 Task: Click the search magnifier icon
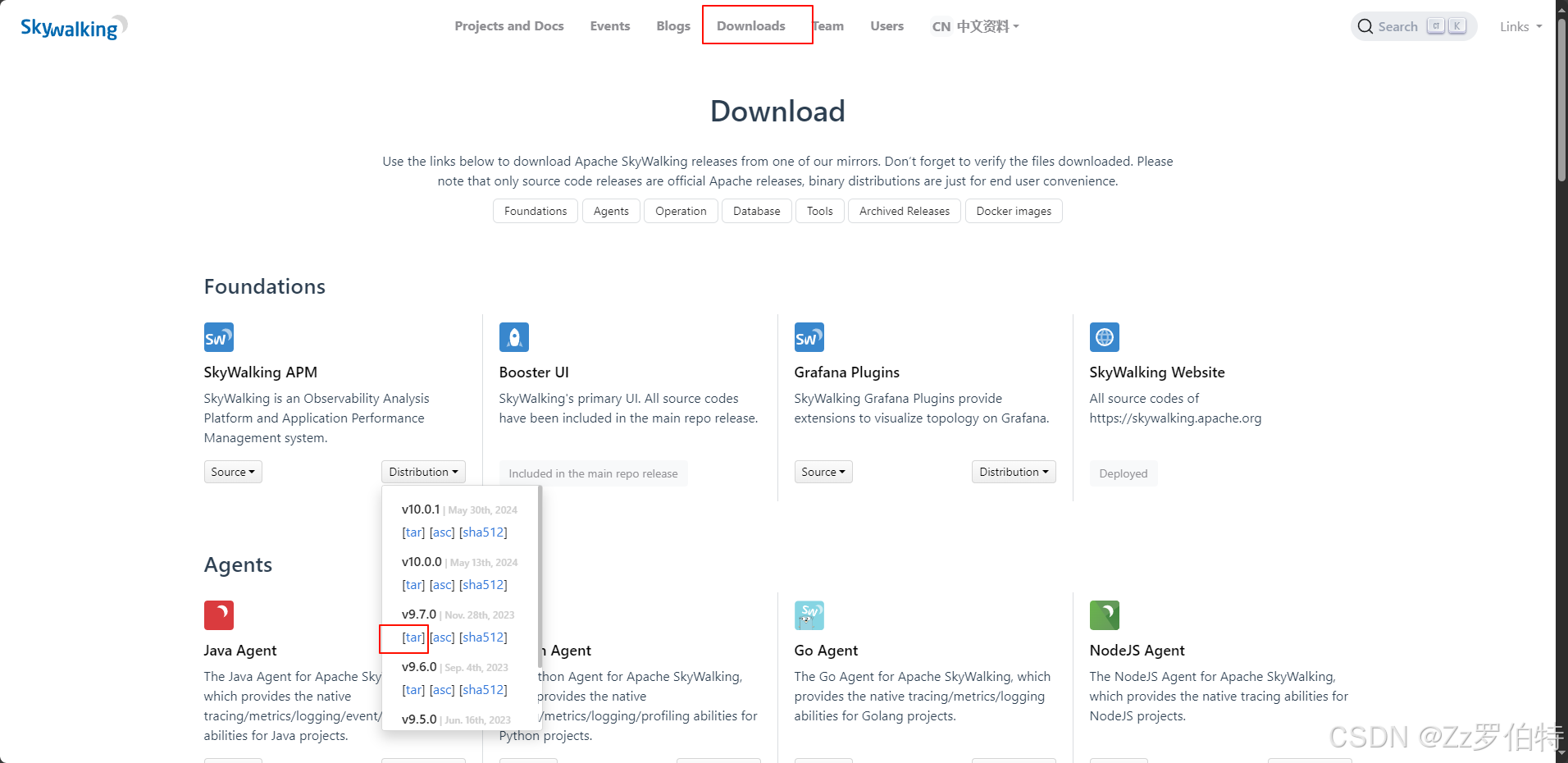point(1365,26)
